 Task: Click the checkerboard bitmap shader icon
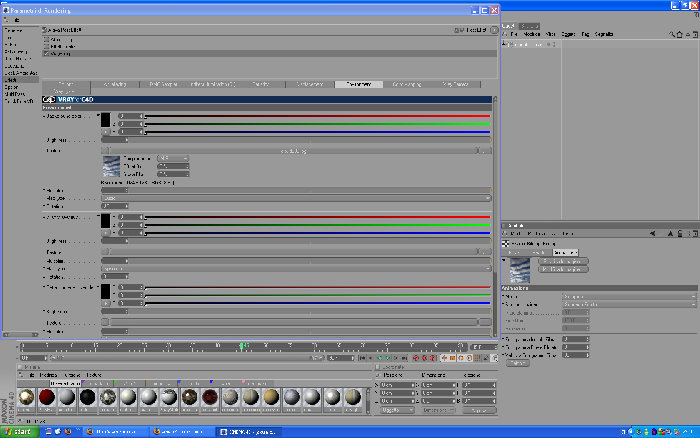(x=505, y=243)
